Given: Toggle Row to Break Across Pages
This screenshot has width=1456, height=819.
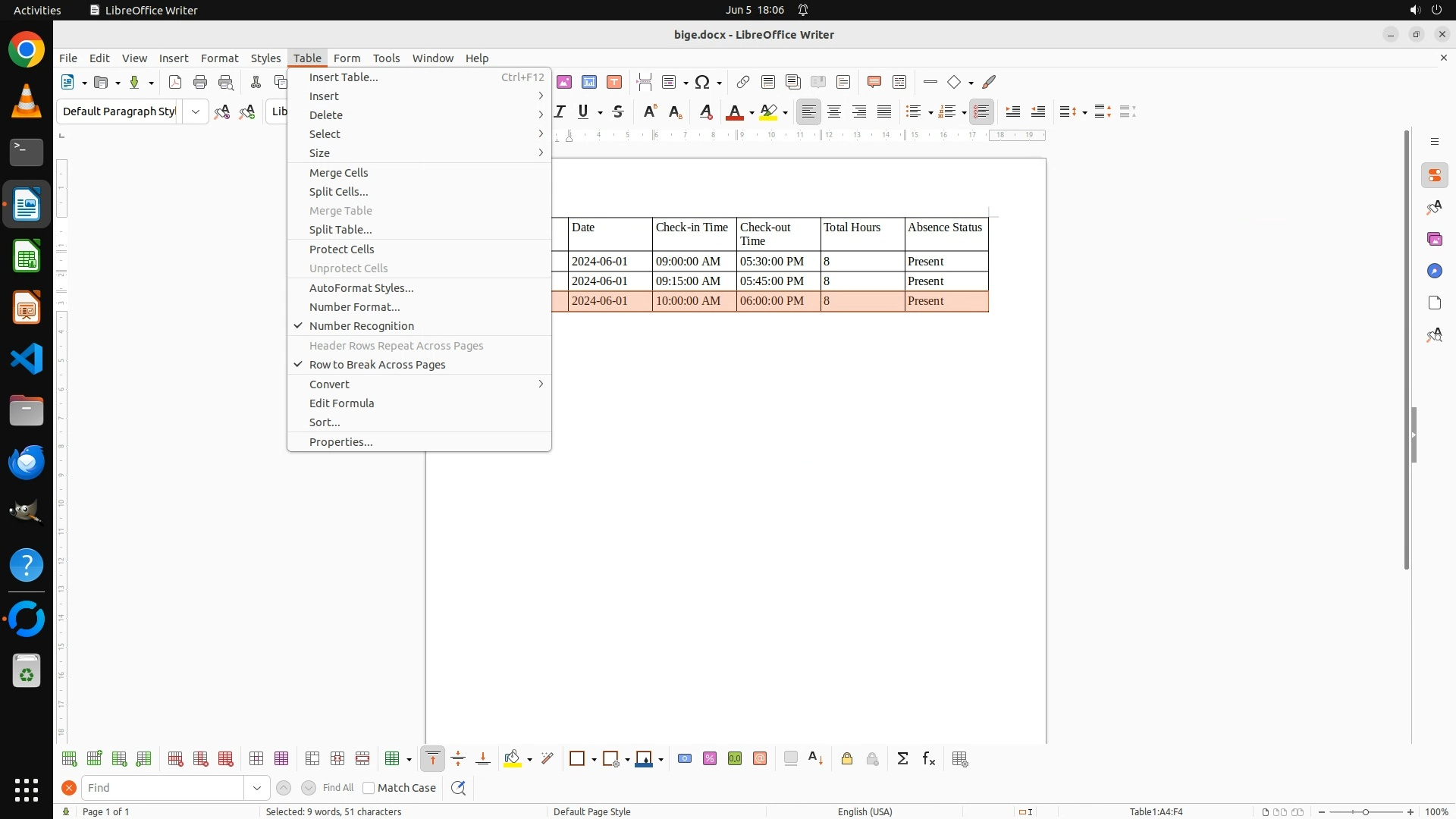Looking at the screenshot, I should (377, 365).
